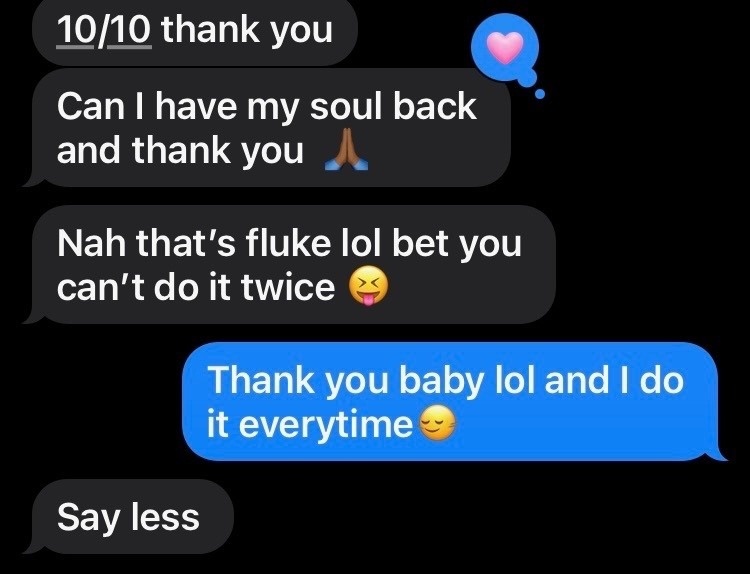Tap 'and thank you' text line
Viewport: 750px width, 574px height.
[180, 150]
